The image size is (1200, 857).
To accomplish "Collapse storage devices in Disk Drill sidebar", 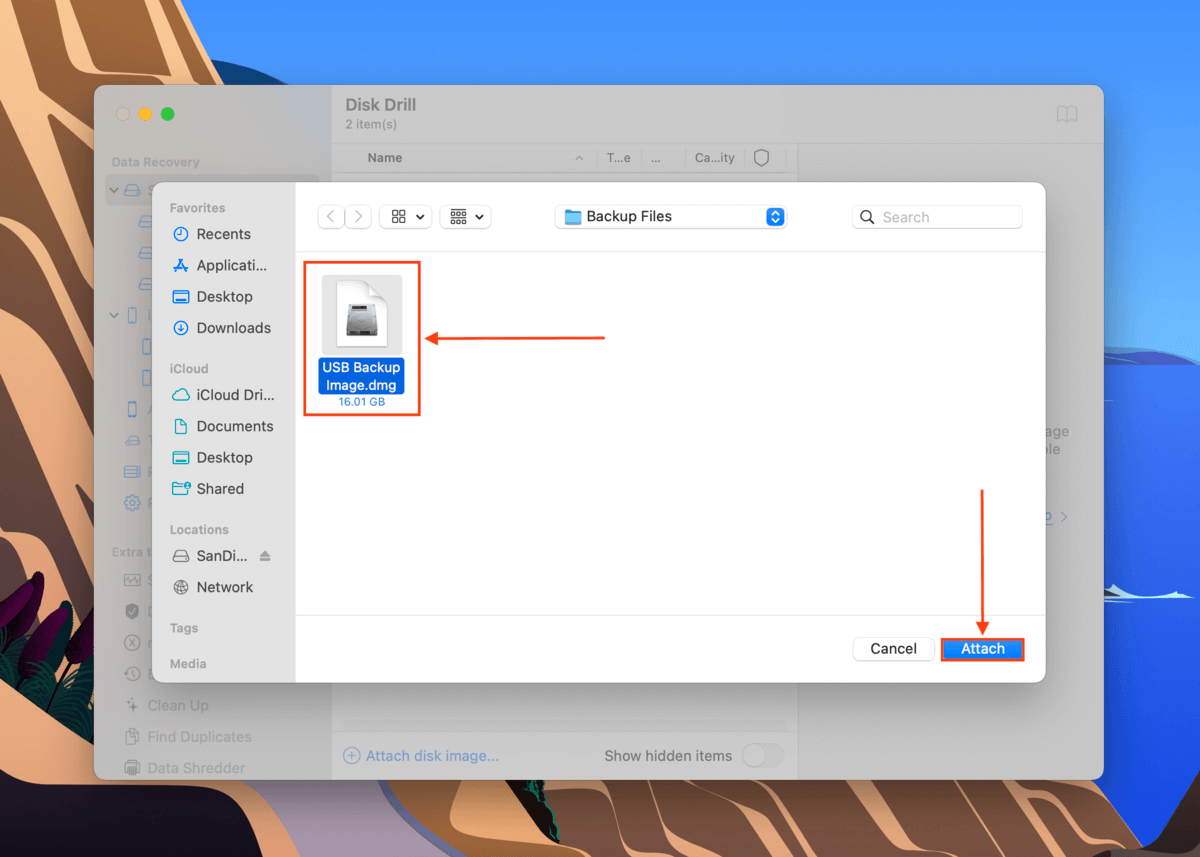I will click(114, 190).
